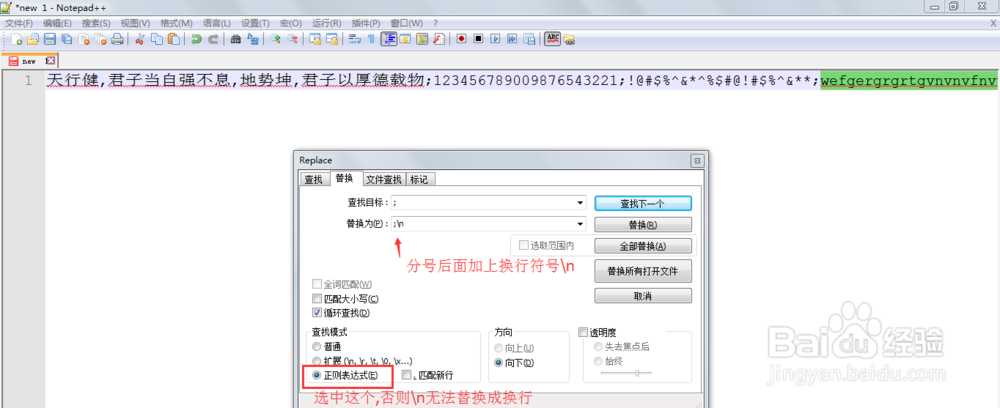Click the Find and Replace toolbar icon
1000x408 pixels.
(x=253, y=39)
